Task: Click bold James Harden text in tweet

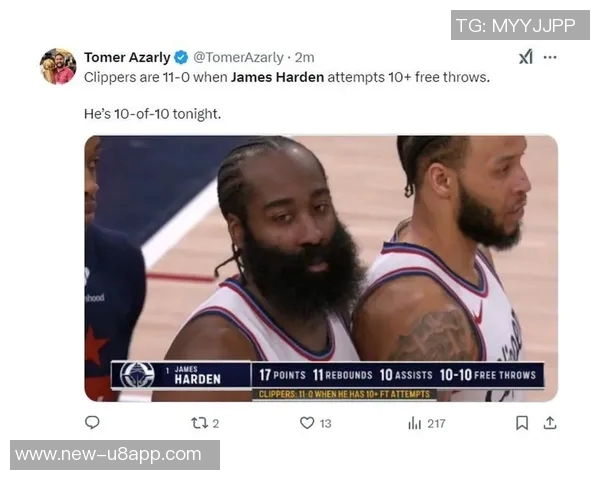Action: tap(277, 77)
